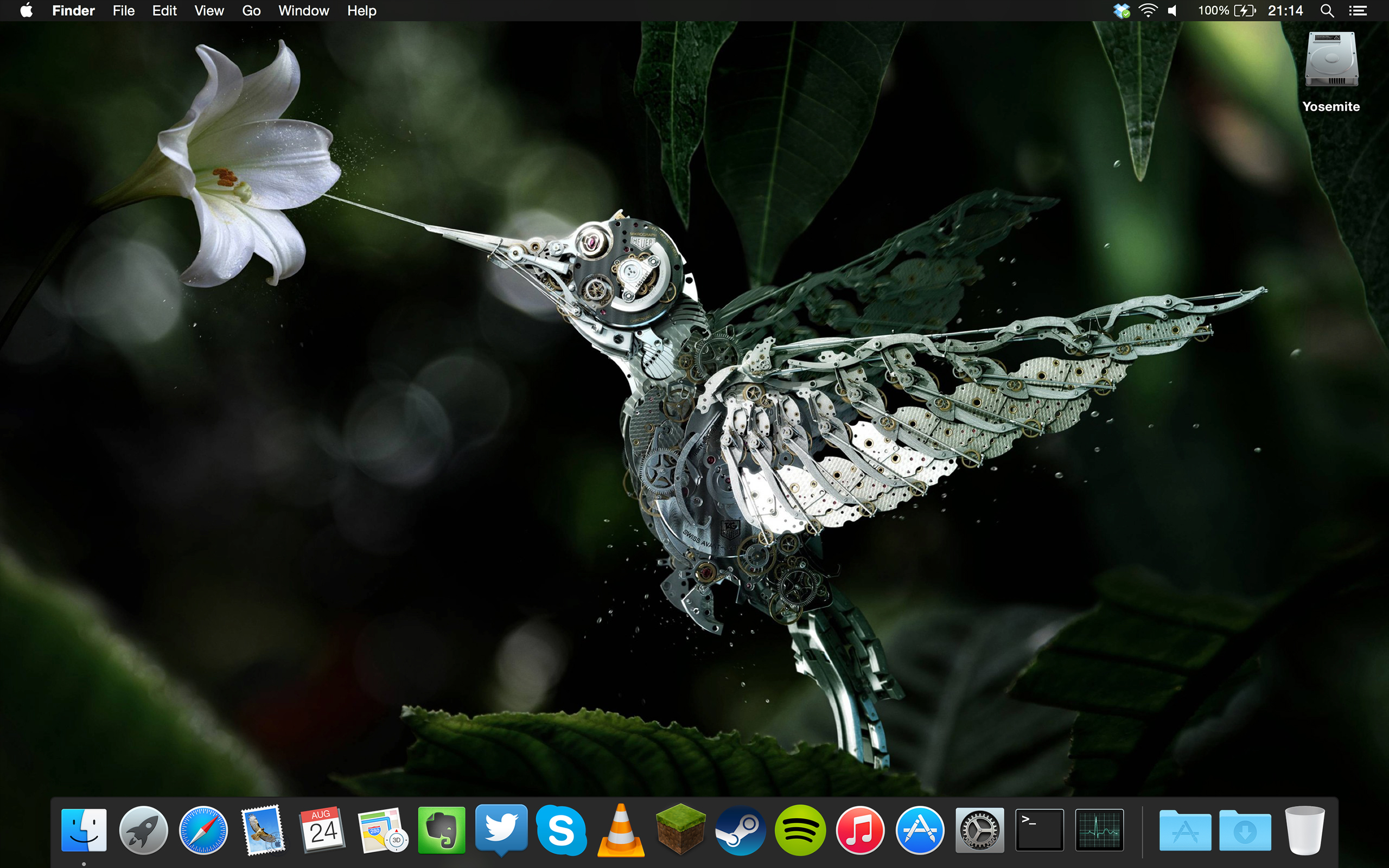Open VLC media player cone
The width and height of the screenshot is (1389, 868).
[x=621, y=830]
